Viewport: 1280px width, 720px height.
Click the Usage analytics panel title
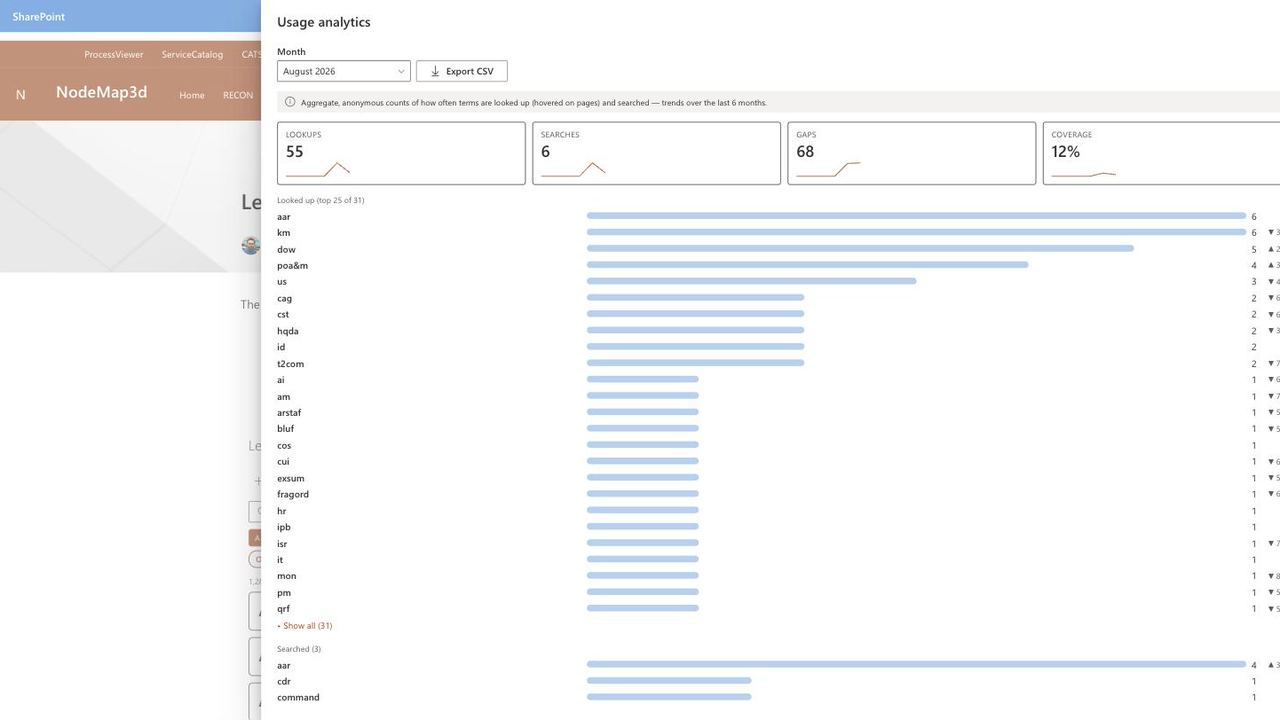[x=324, y=22]
